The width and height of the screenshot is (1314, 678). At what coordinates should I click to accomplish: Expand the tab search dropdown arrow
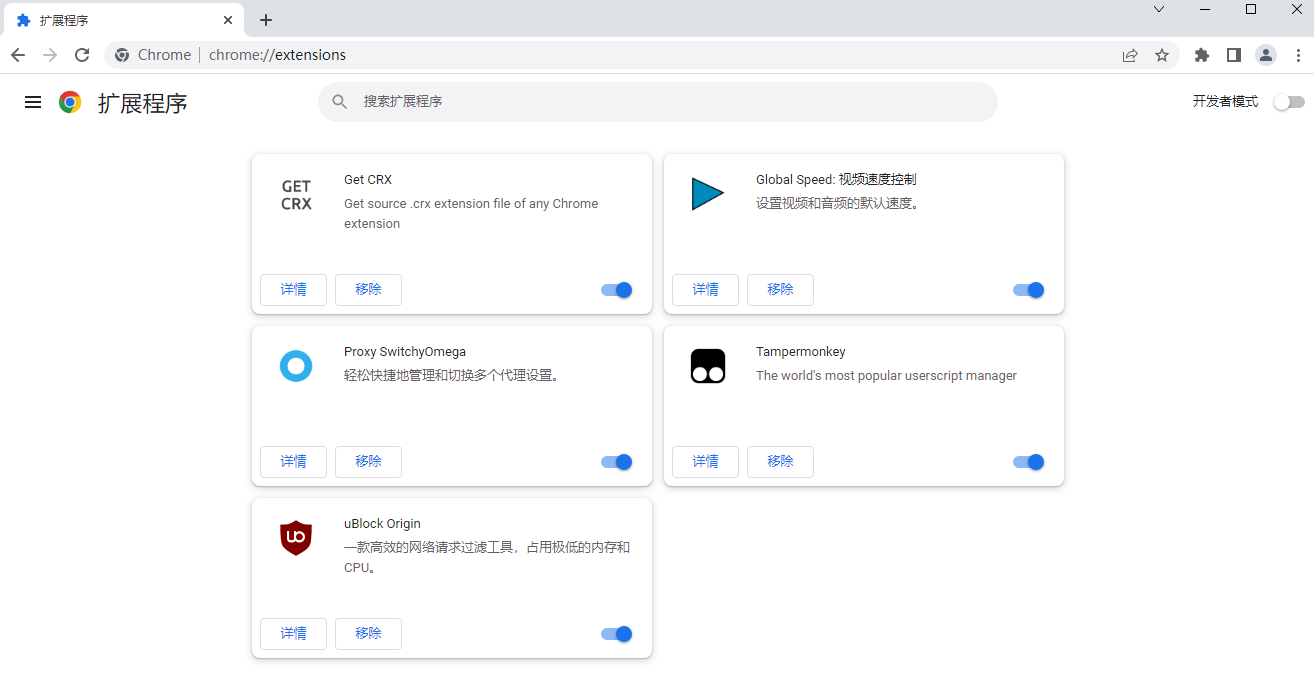1159,9
